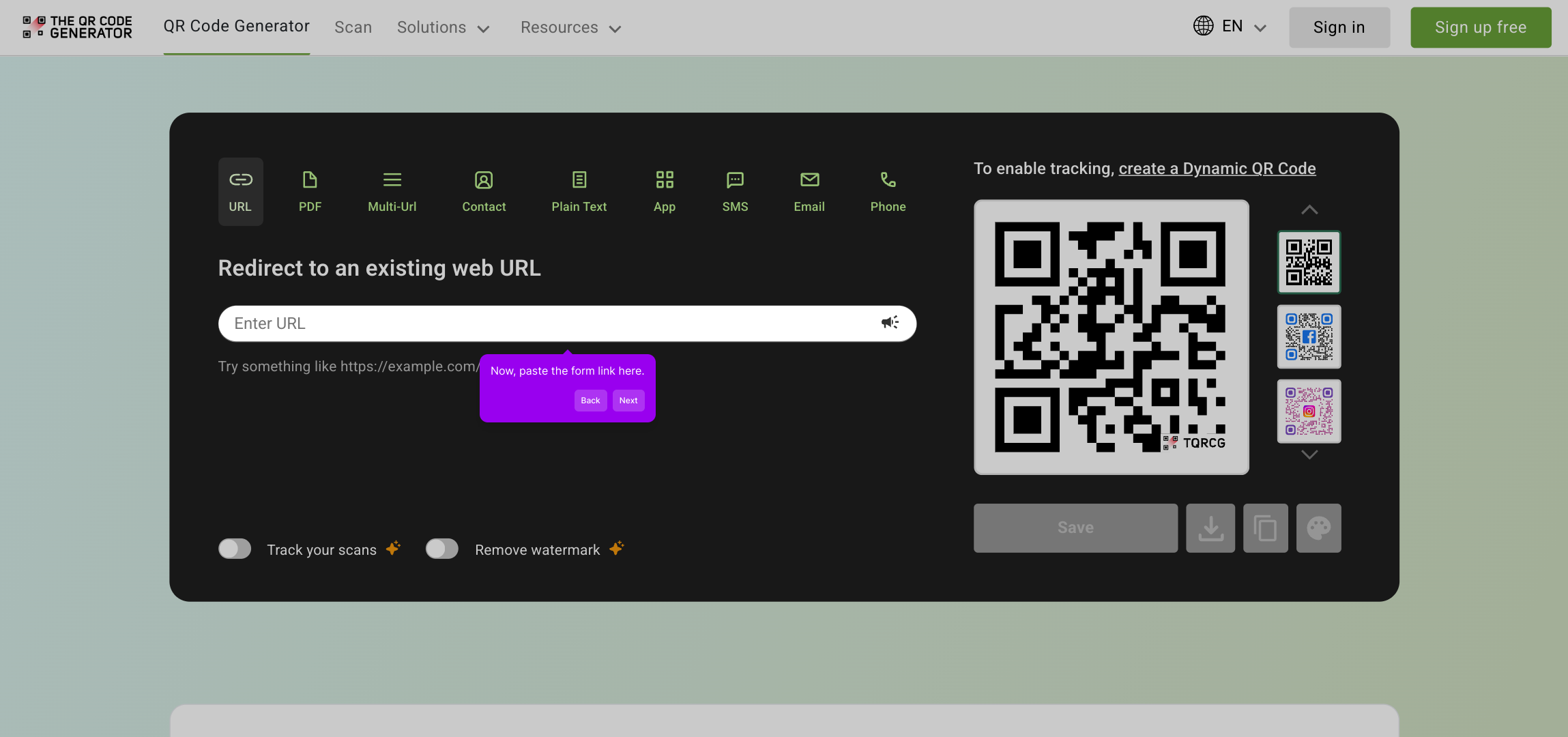Image resolution: width=1568 pixels, height=737 pixels.
Task: Toggle Remove watermark switch
Action: [442, 549]
